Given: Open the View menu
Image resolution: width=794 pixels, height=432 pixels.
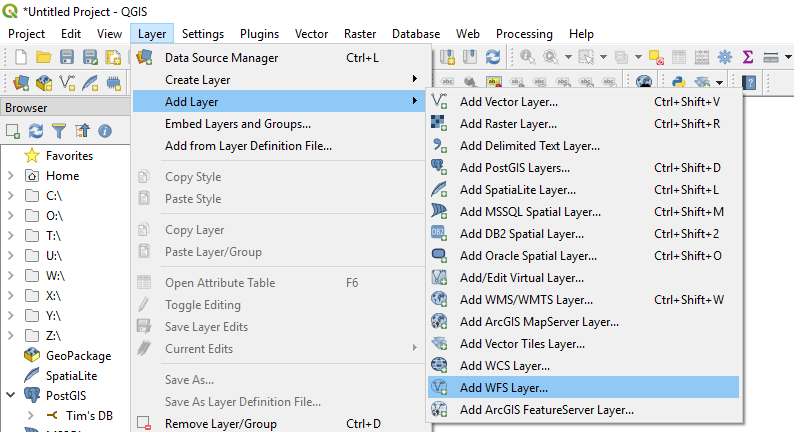Looking at the screenshot, I should [x=109, y=34].
